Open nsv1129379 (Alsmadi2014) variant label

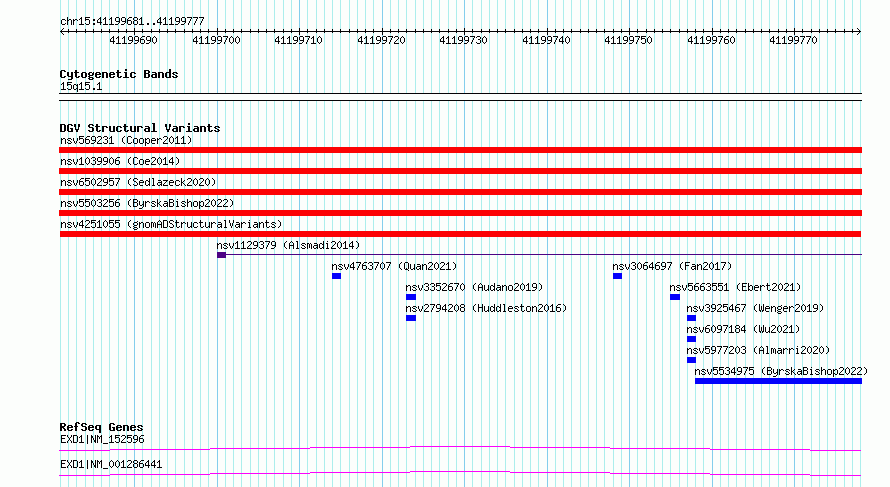click(288, 245)
